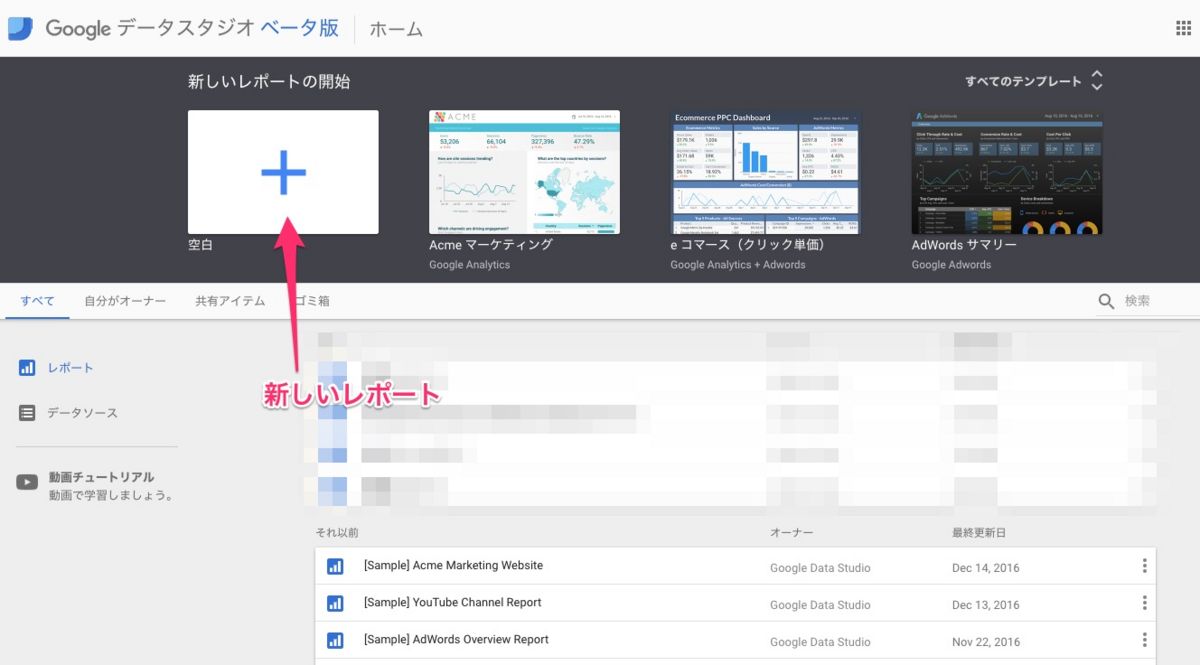Switch to the 自分がオーナー tab
This screenshot has height=665, width=1200.
coord(125,301)
